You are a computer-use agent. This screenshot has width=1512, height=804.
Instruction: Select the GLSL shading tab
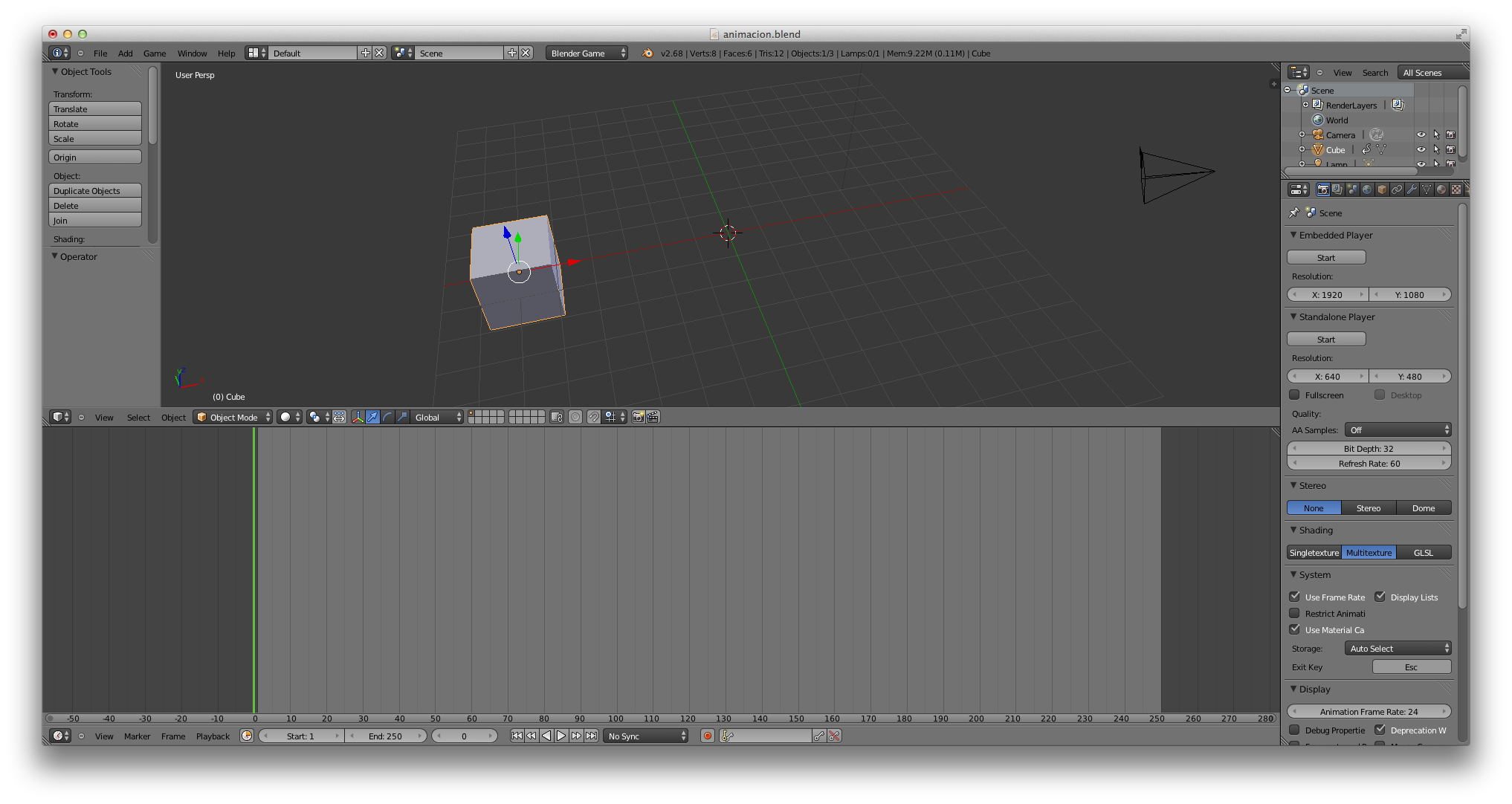coord(1423,553)
